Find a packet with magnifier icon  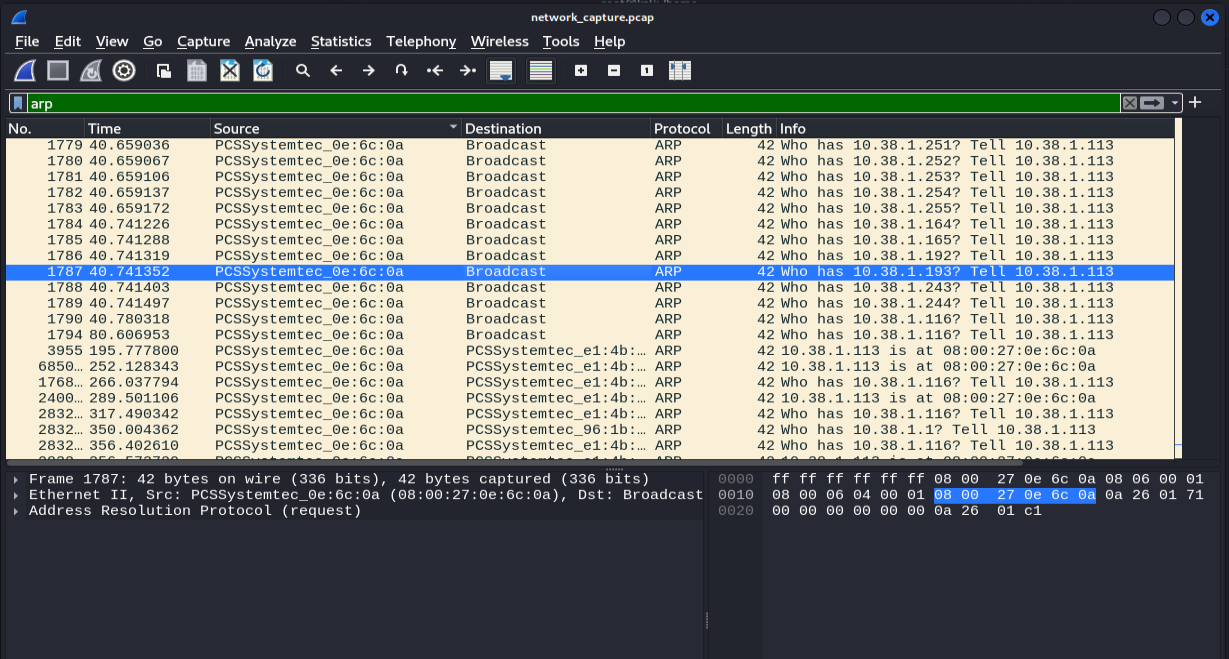[x=303, y=71]
